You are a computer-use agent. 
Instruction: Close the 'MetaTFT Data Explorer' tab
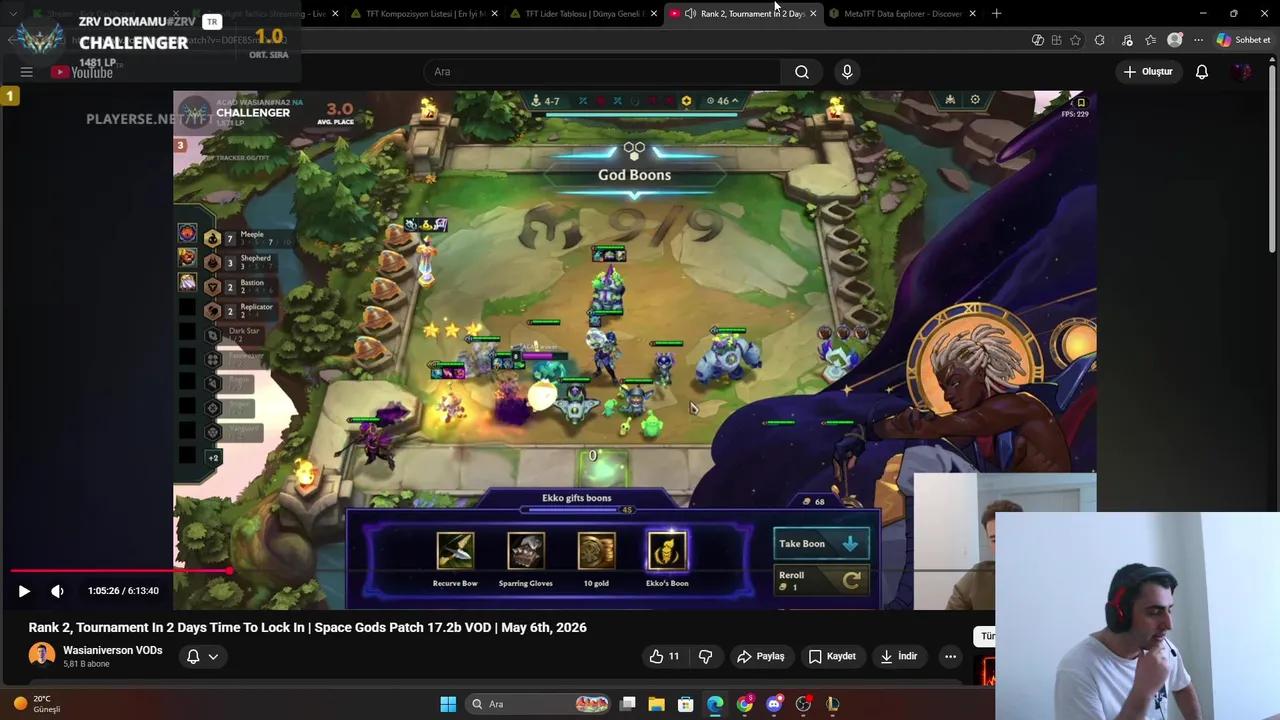(972, 14)
